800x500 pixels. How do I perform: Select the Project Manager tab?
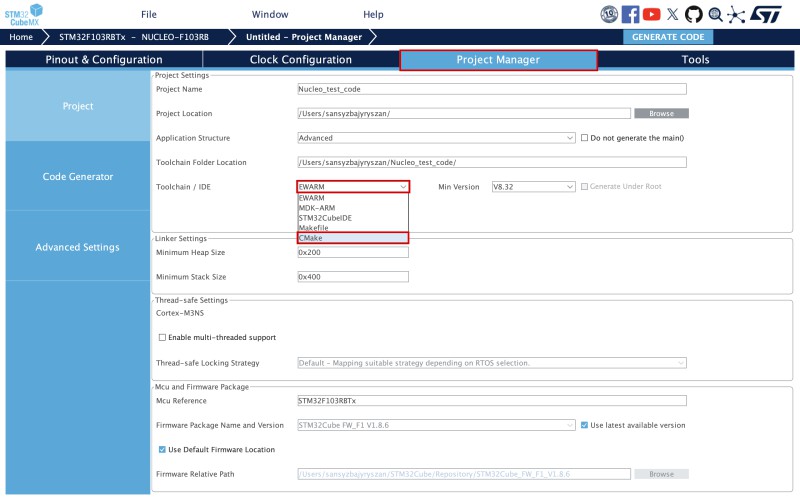498,60
